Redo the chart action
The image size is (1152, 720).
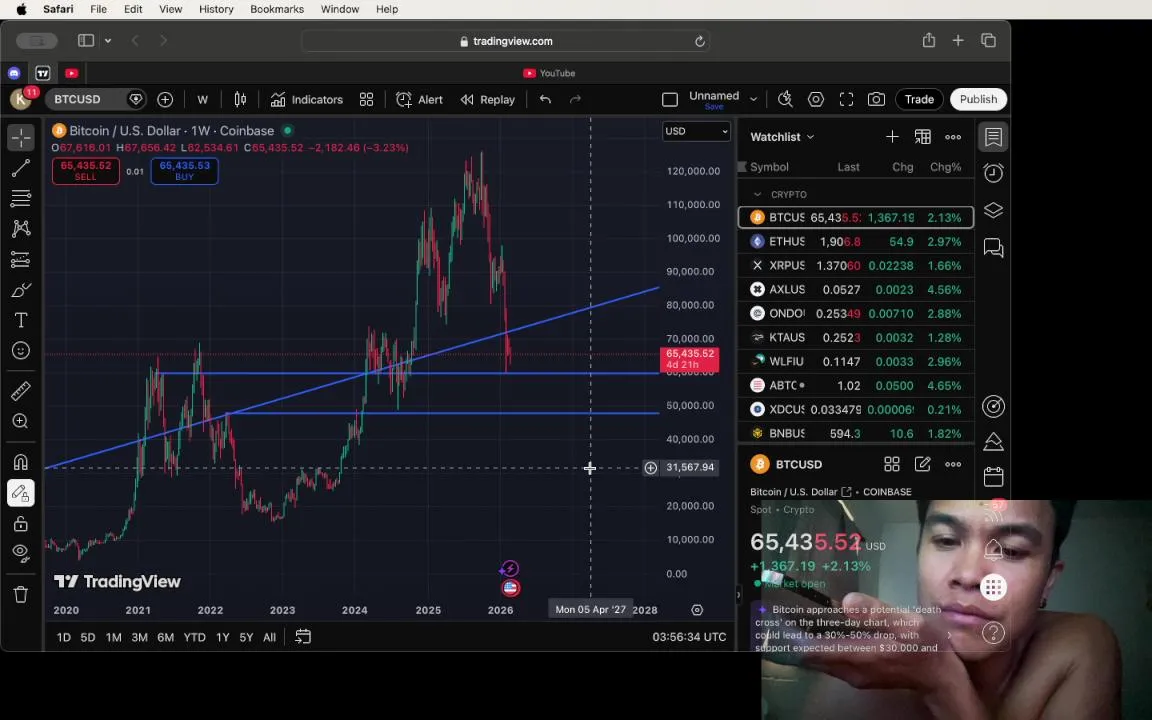(575, 100)
